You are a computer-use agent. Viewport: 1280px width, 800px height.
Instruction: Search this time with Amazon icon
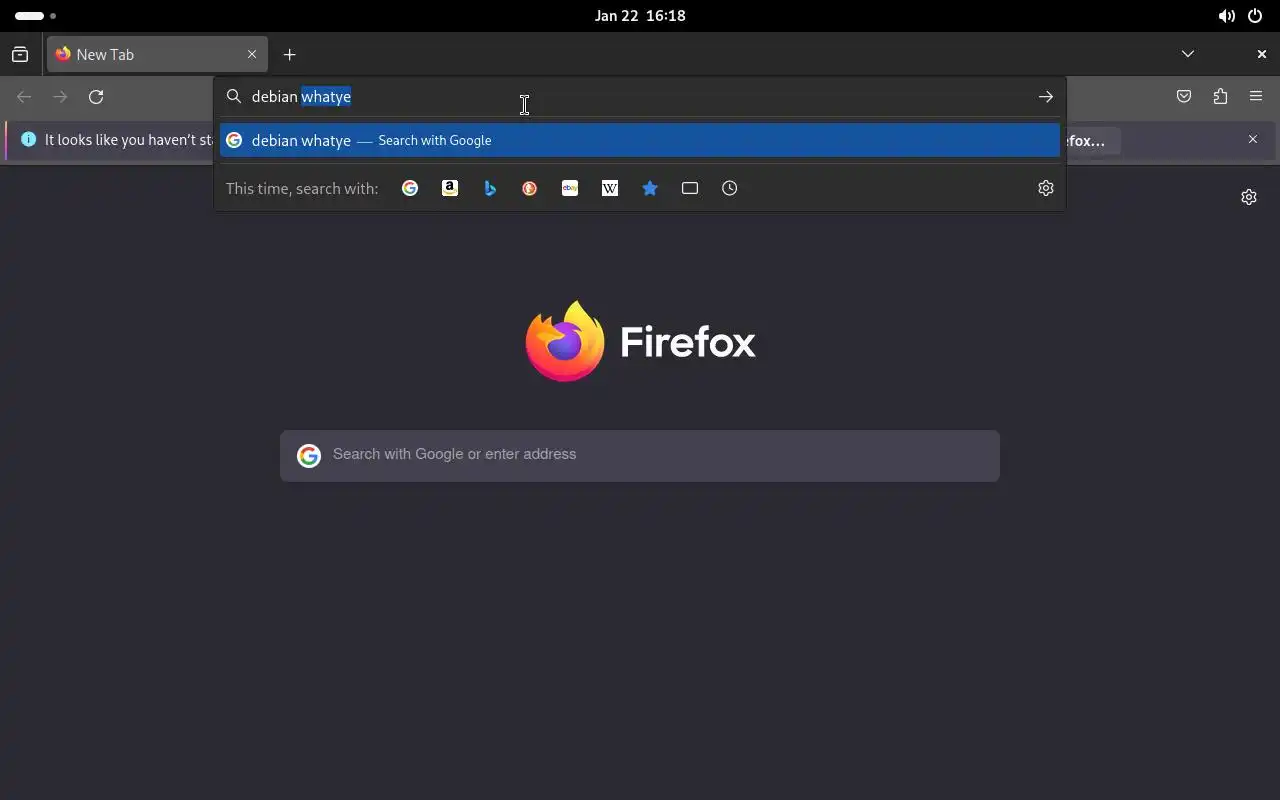click(450, 188)
